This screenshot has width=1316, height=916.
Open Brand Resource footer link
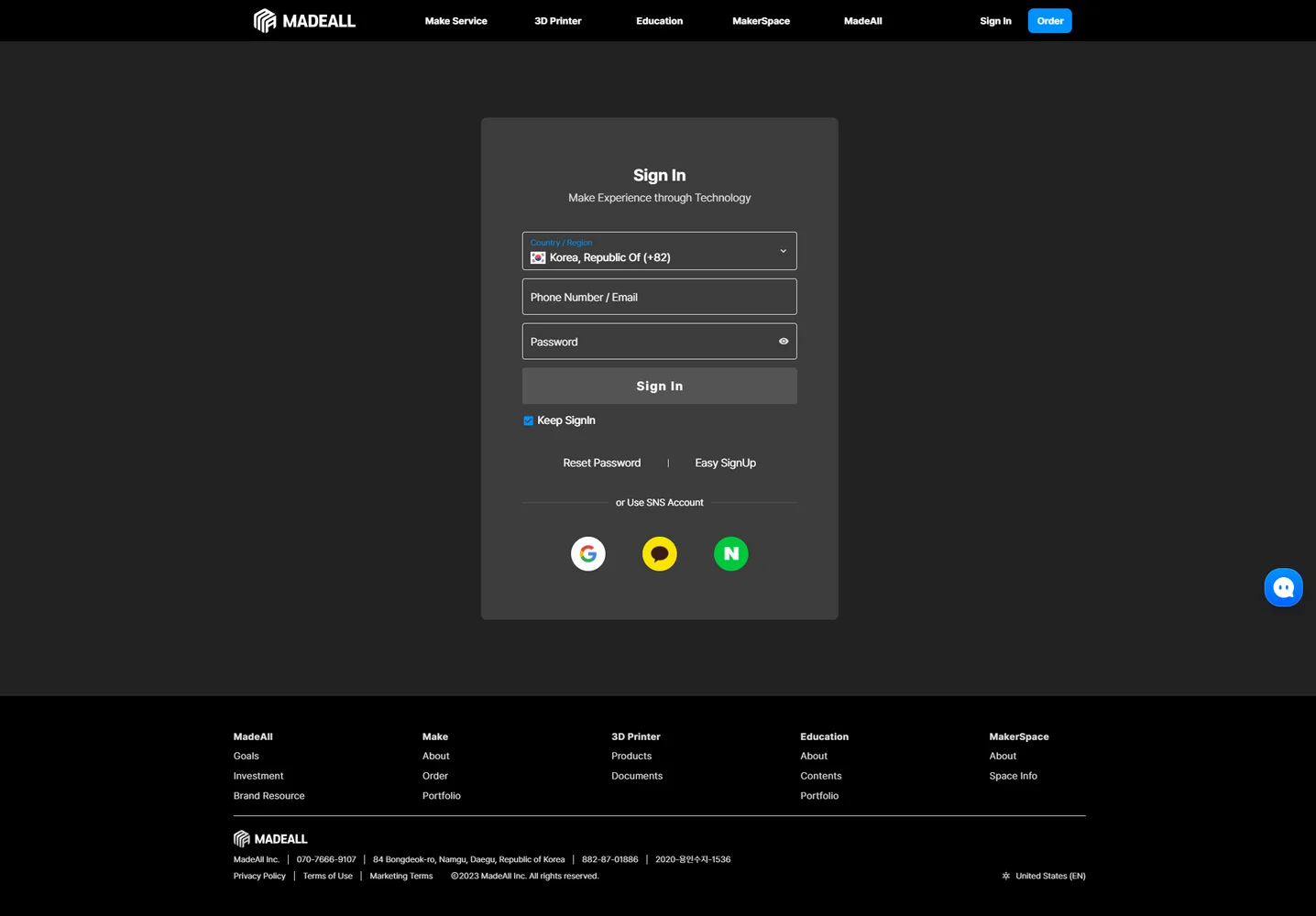click(269, 796)
